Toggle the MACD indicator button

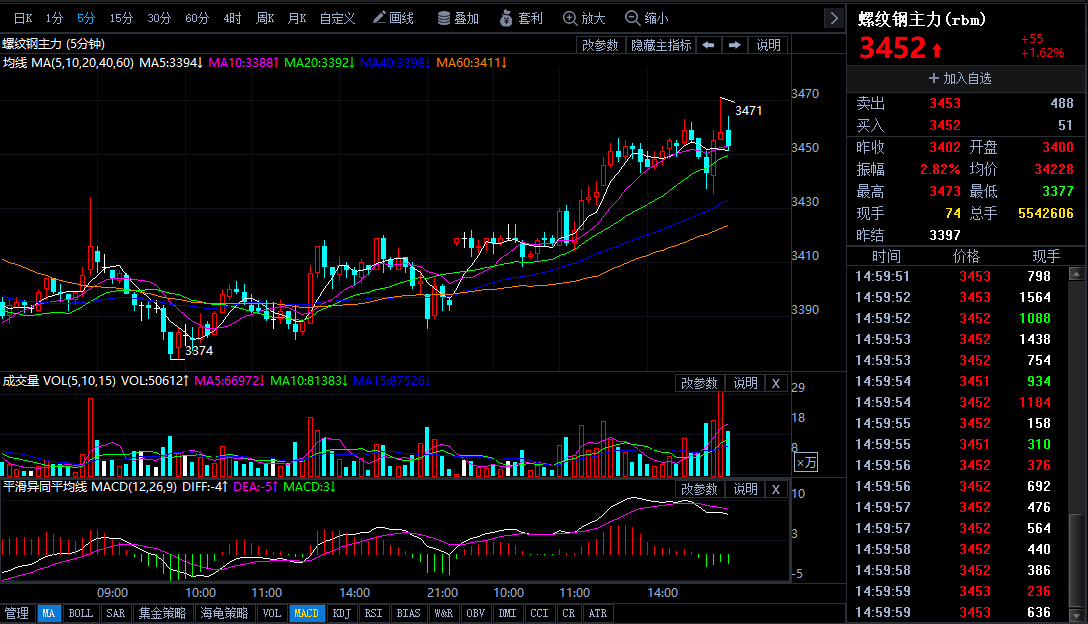305,613
